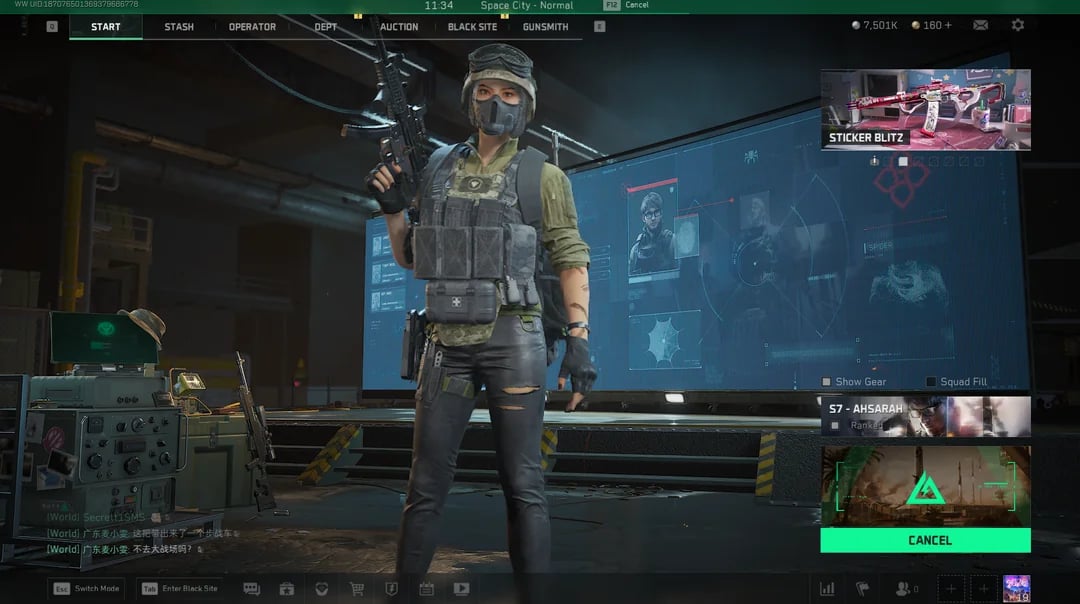Screen dimensions: 1080x604
Task: Click the shopping cart store icon
Action: click(356, 589)
